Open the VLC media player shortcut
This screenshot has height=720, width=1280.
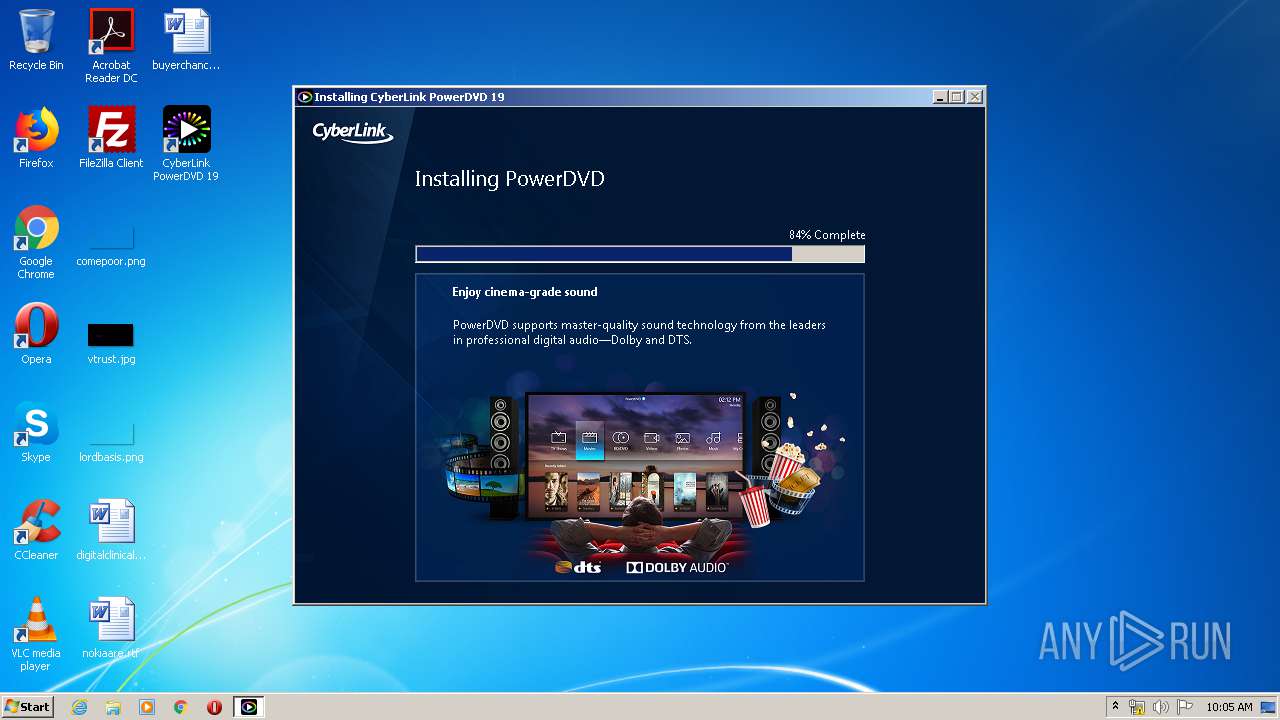click(36, 634)
